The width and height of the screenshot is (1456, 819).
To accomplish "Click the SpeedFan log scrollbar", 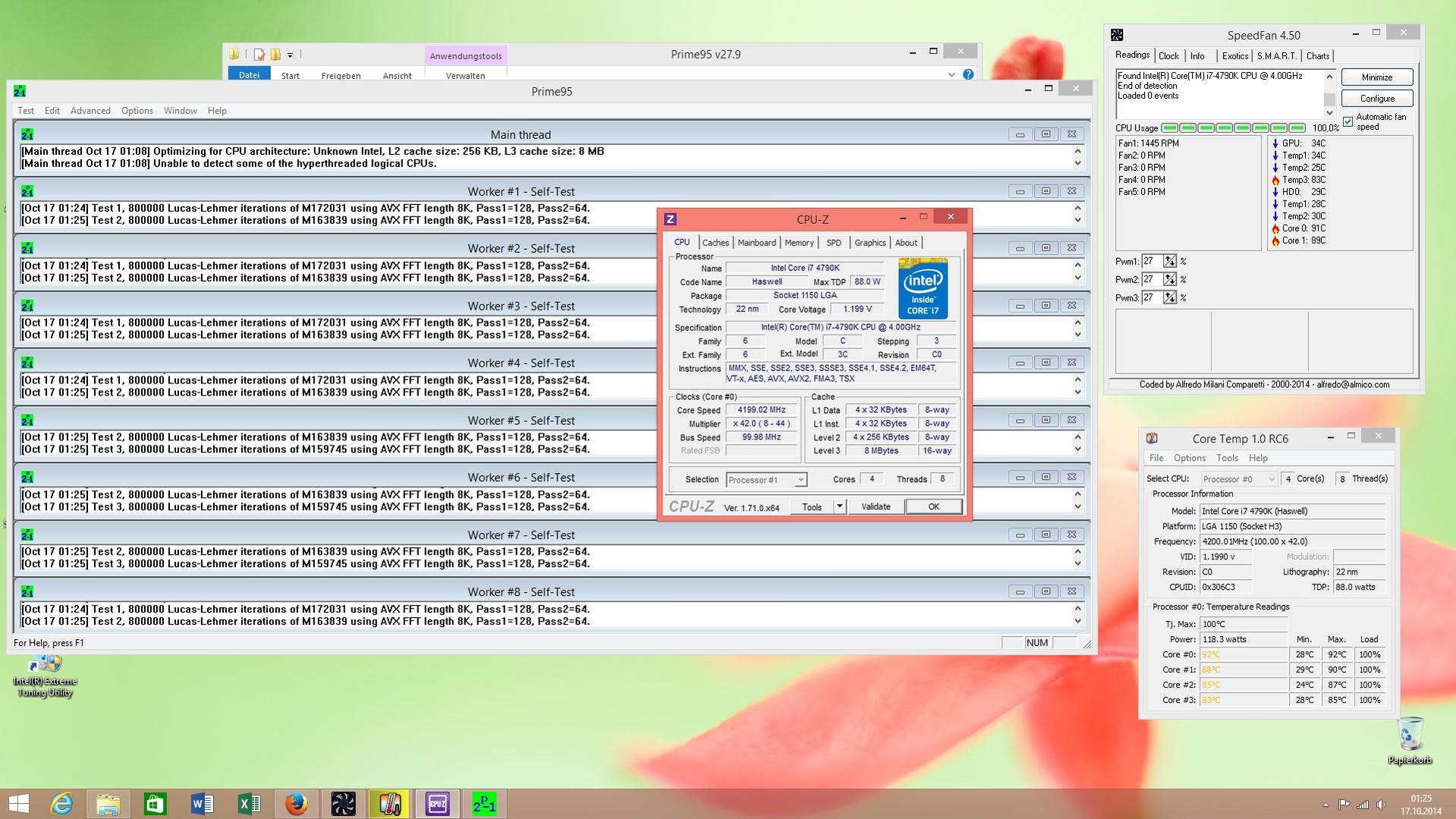I will pos(1329,95).
